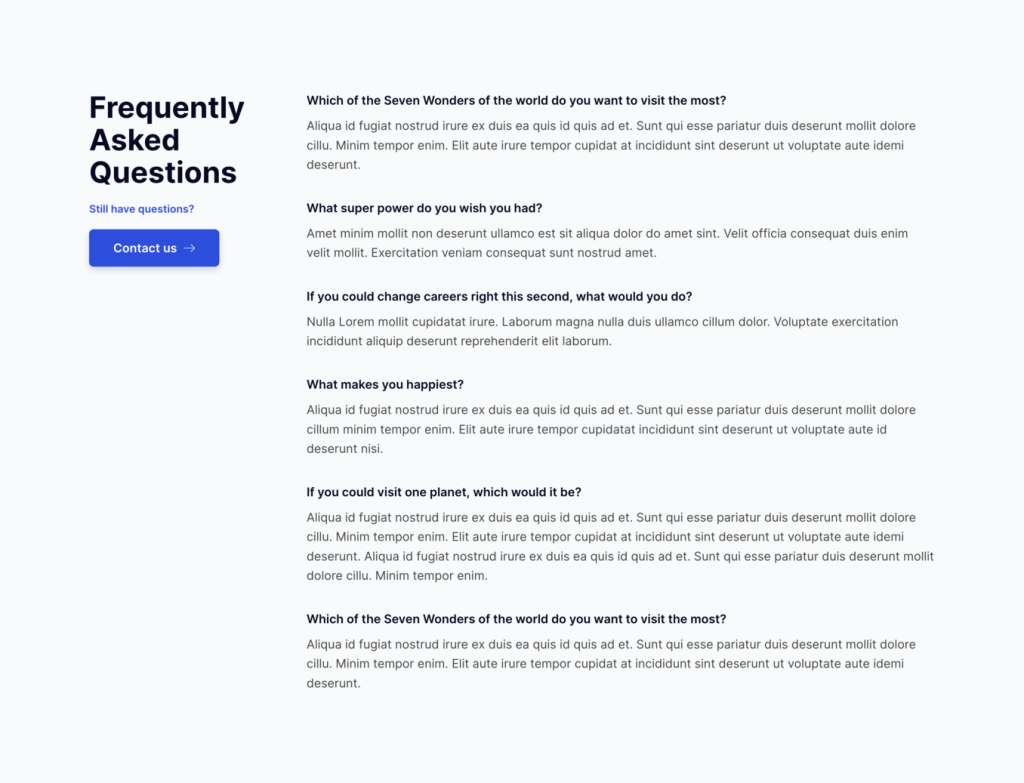Click the word 'Frequently' in the heading
The width and height of the screenshot is (1024, 783).
tap(167, 108)
